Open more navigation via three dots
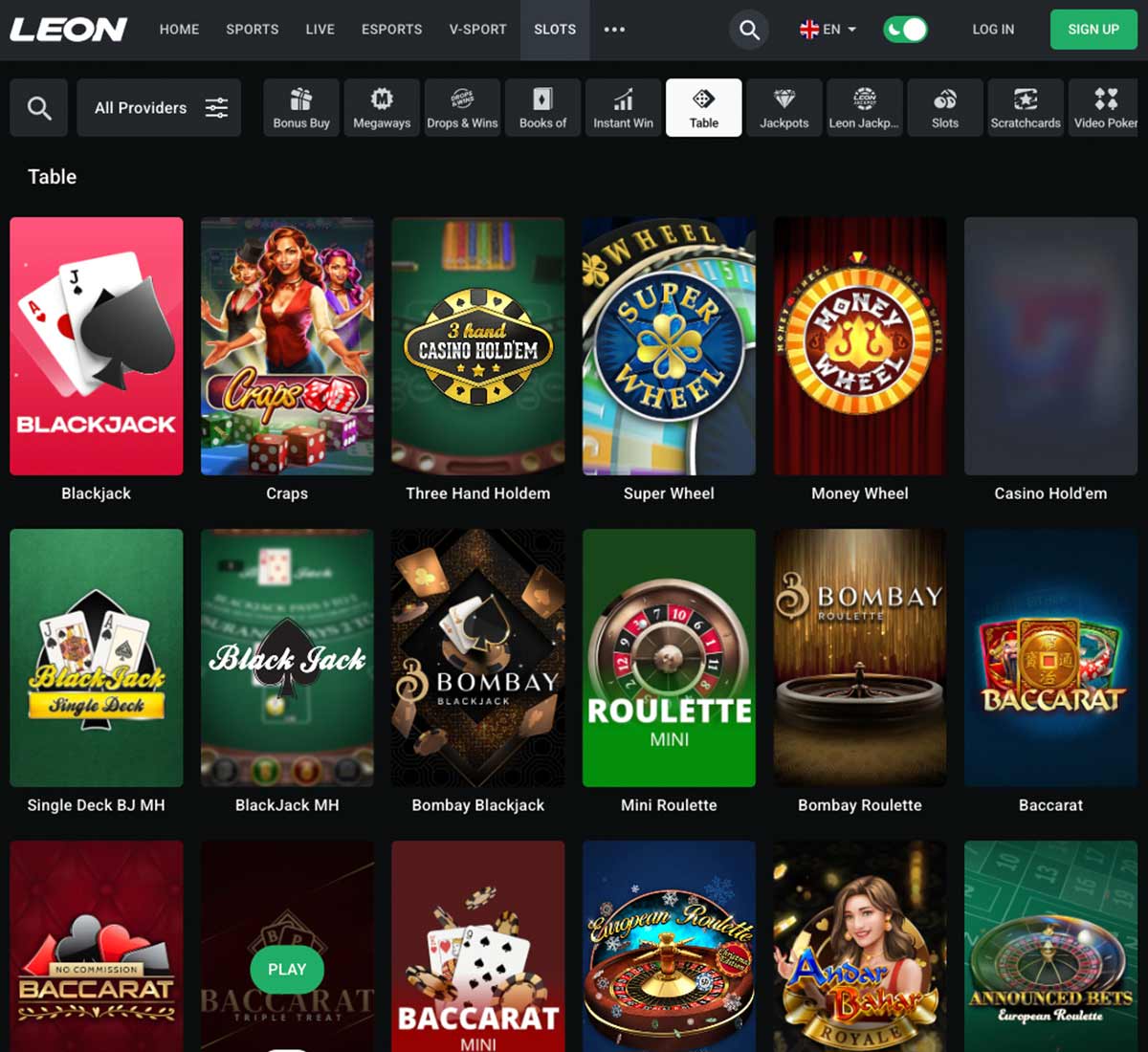 point(614,30)
